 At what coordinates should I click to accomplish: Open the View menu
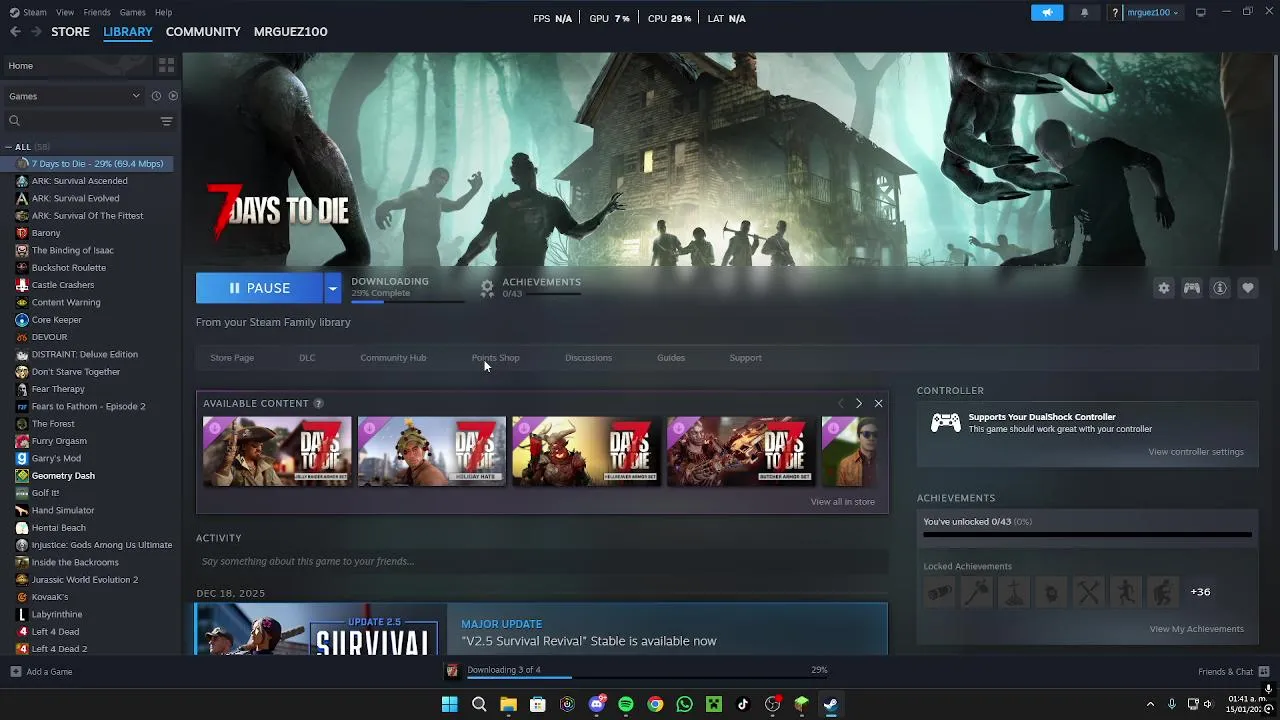[x=65, y=12]
